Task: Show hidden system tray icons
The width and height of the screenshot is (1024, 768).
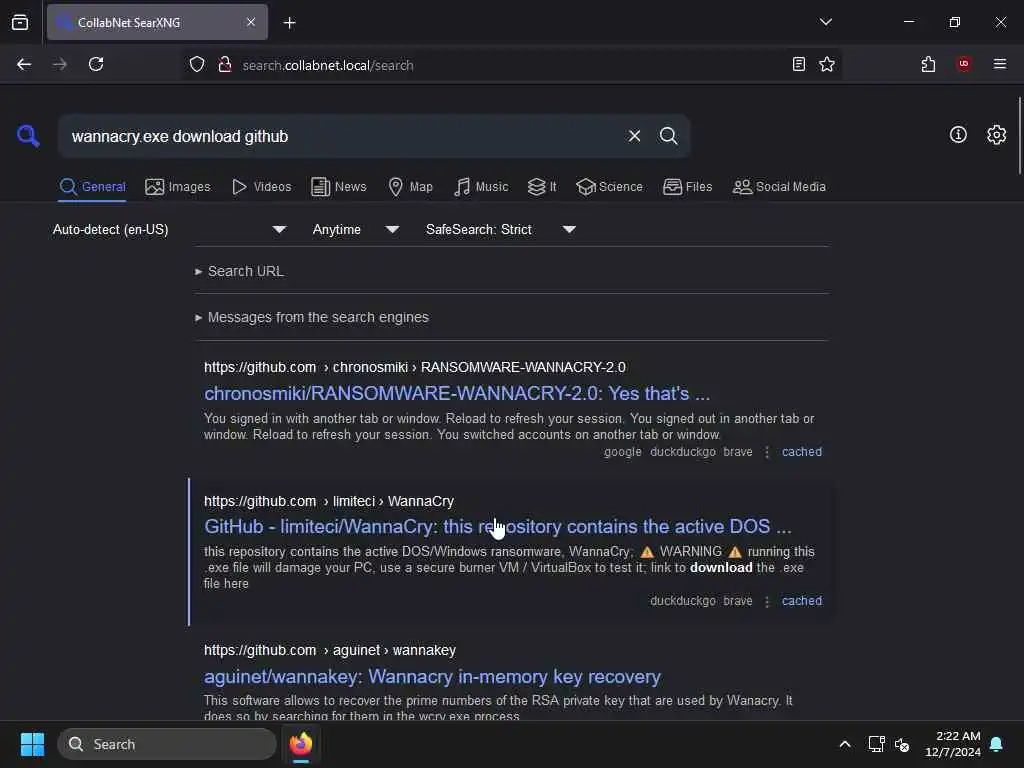Action: click(x=844, y=744)
